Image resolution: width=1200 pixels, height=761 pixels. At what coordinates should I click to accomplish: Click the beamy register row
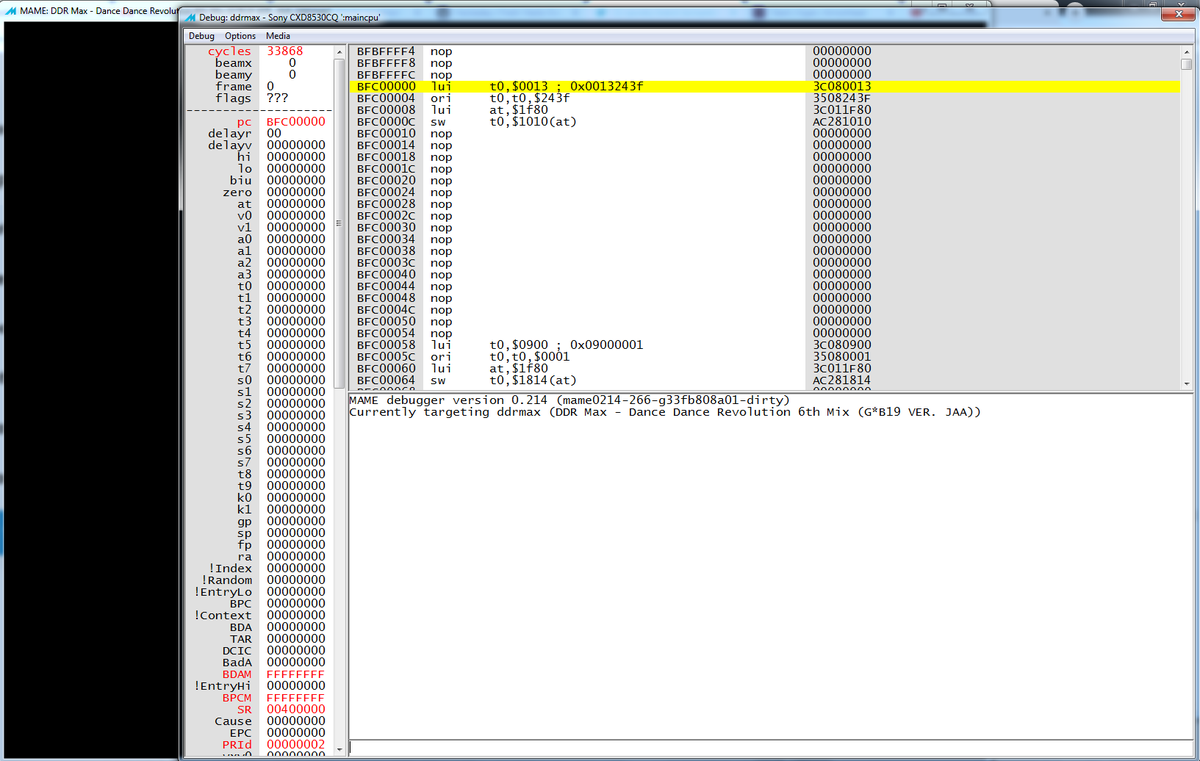tap(260, 75)
